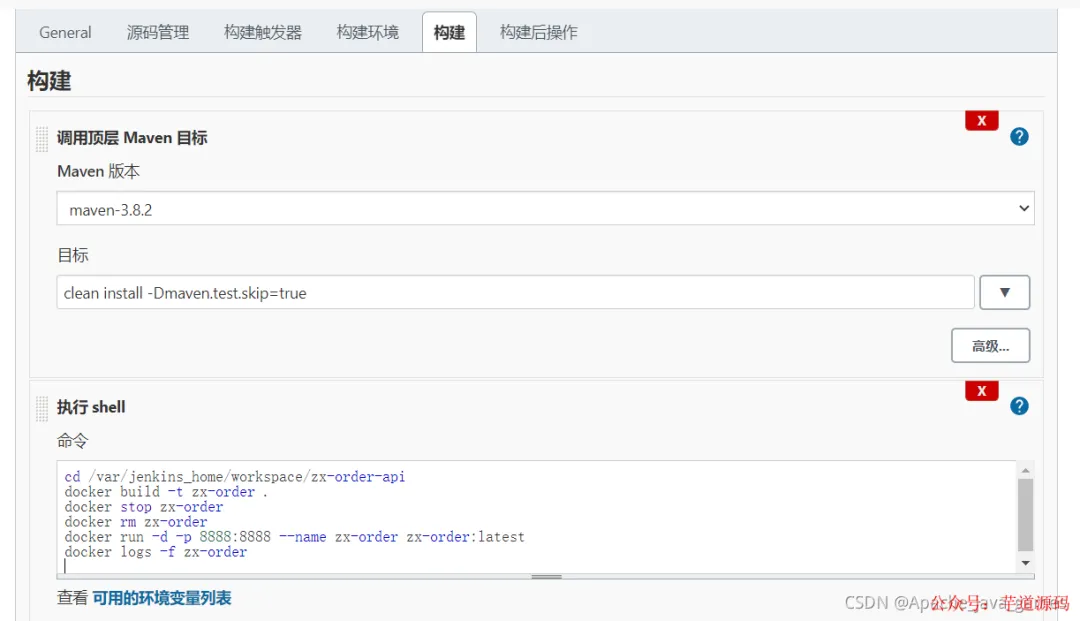
Task: Click the 构建 section heading
Action: point(49,81)
